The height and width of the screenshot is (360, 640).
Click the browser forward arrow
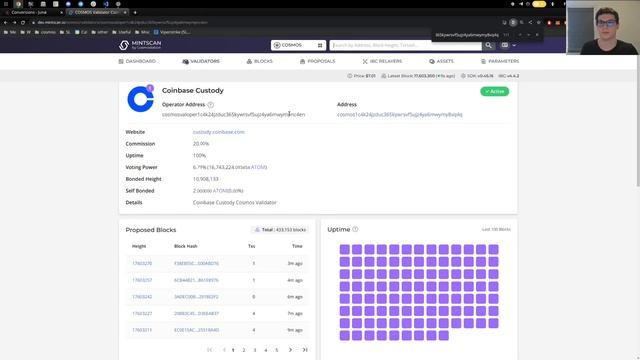(x=14, y=22)
